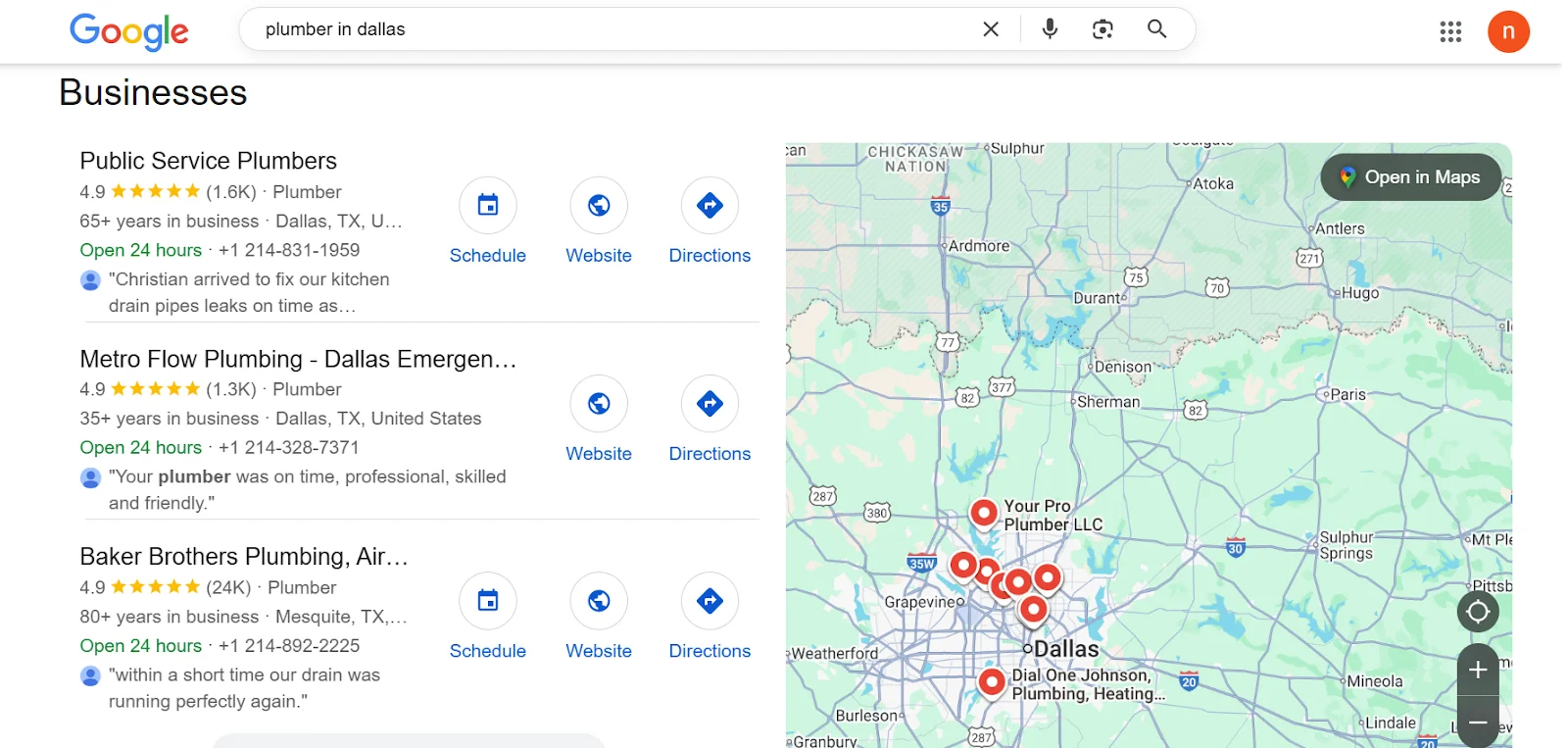Viewport: 1568px width, 748px height.
Task: Click review "Christian arrived to fix our kitchen"
Action: (249, 292)
